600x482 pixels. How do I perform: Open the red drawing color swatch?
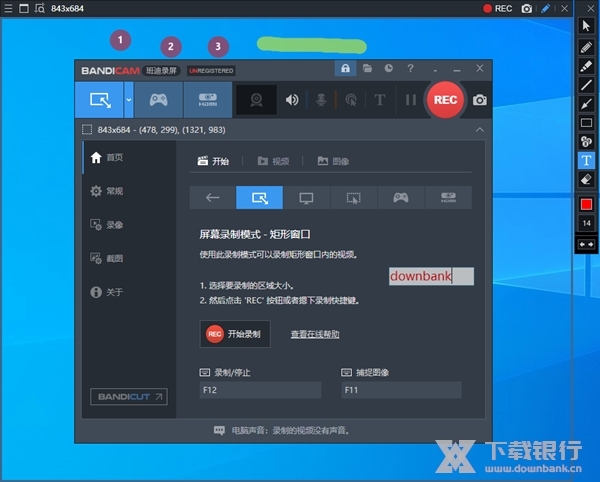[586, 205]
